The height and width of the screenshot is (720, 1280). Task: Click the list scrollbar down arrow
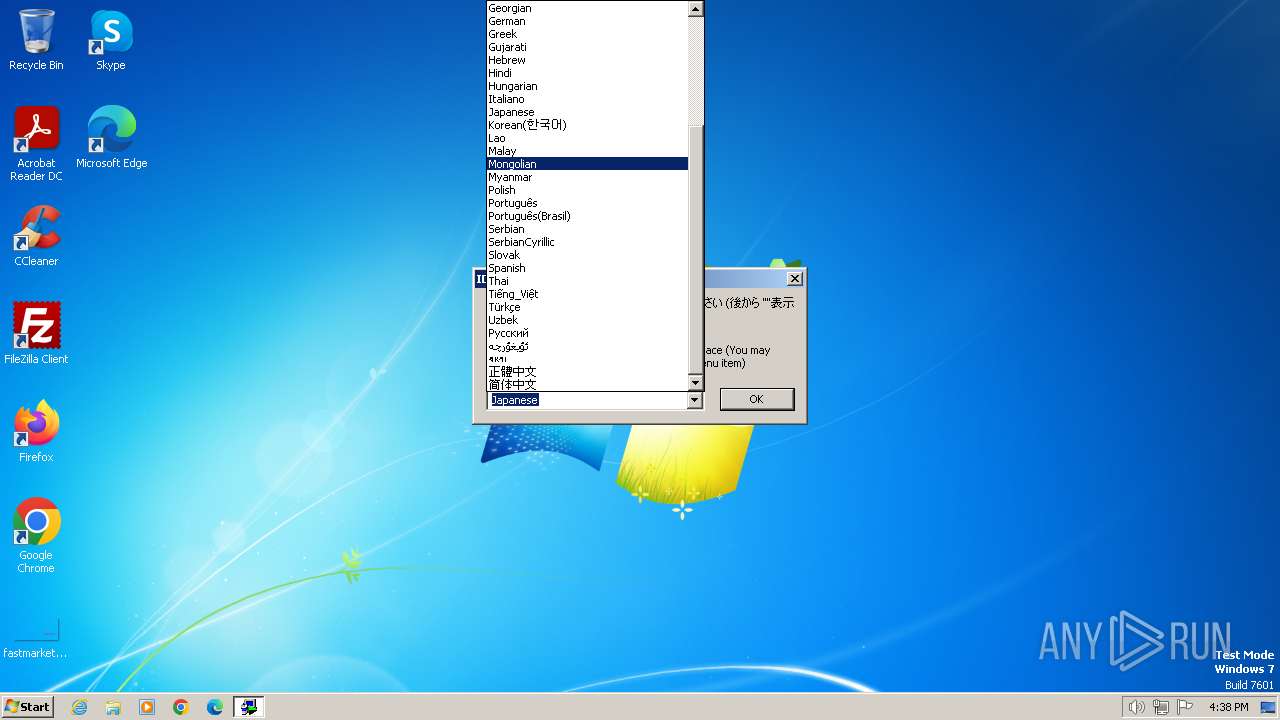pyautogui.click(x=696, y=383)
